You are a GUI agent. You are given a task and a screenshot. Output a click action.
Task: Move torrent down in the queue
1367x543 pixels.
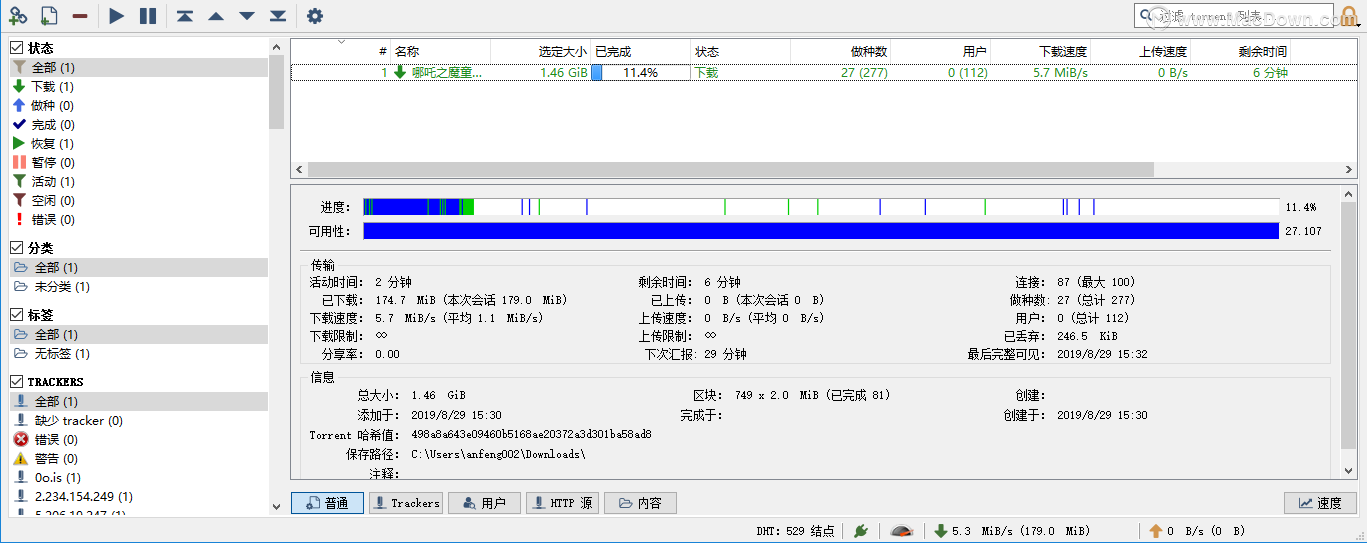247,16
